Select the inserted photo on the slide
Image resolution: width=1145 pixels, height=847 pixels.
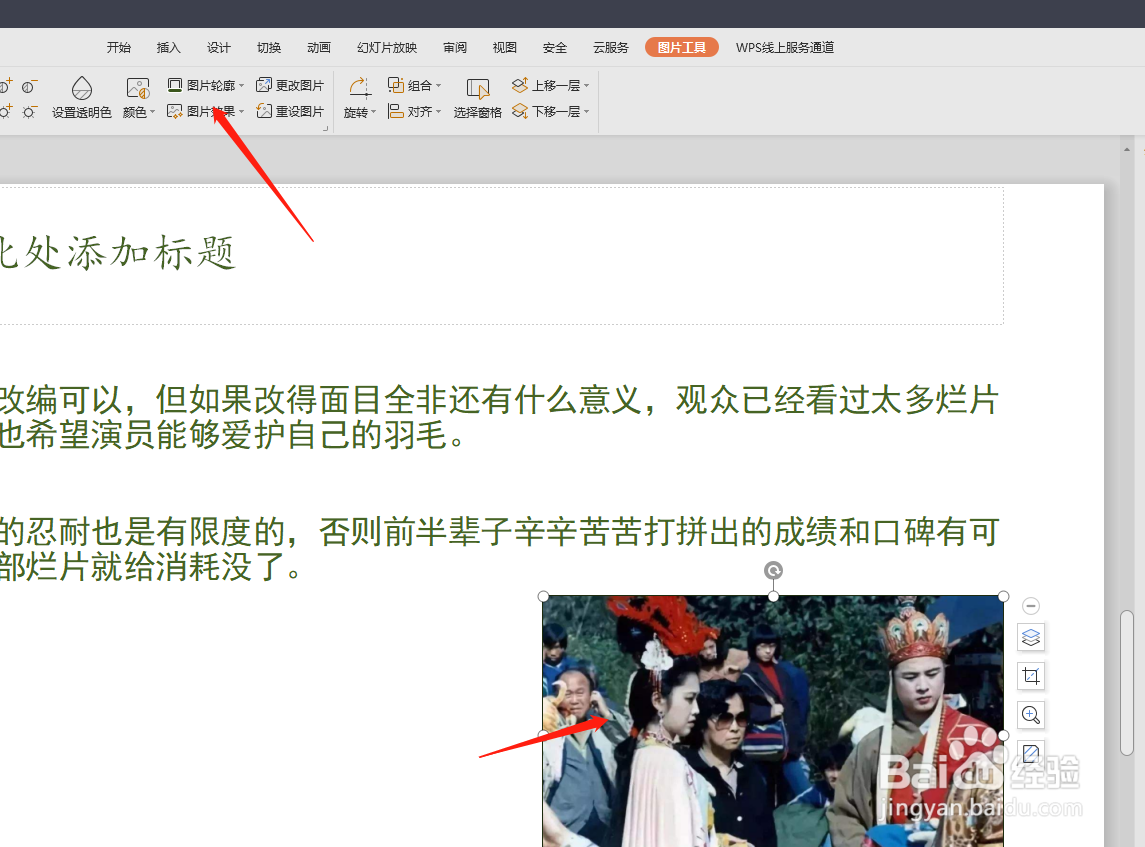coord(773,721)
